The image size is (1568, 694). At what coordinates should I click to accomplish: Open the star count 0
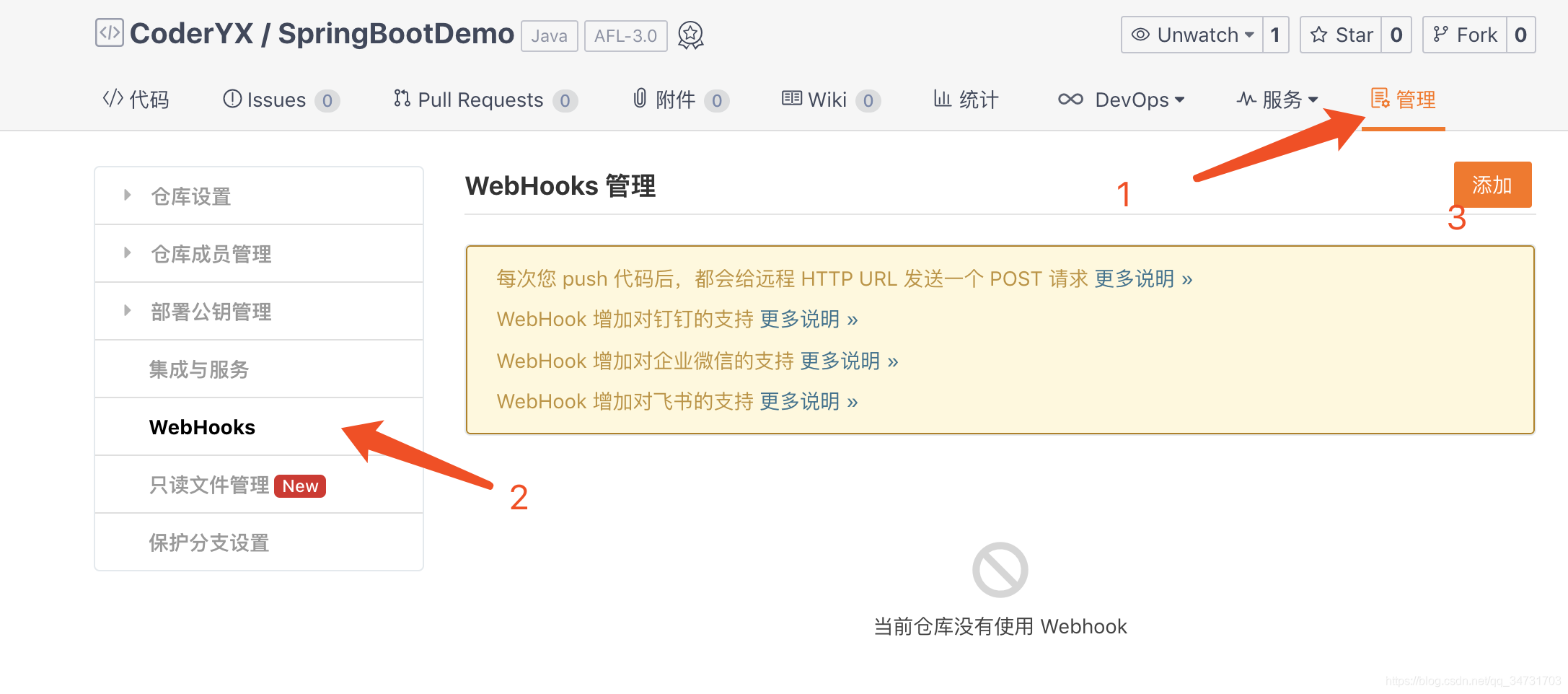click(1396, 35)
